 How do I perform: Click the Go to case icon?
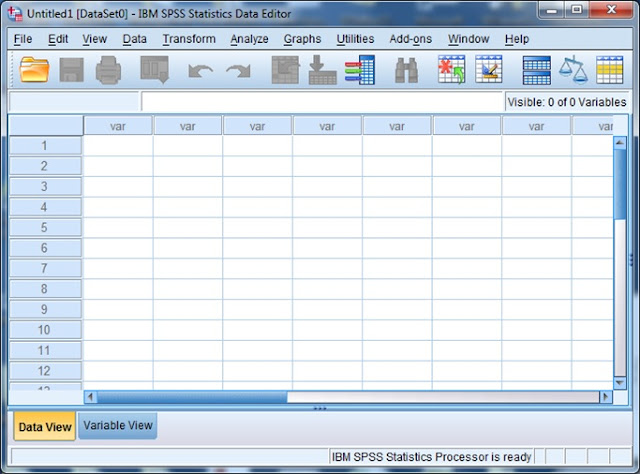point(285,70)
